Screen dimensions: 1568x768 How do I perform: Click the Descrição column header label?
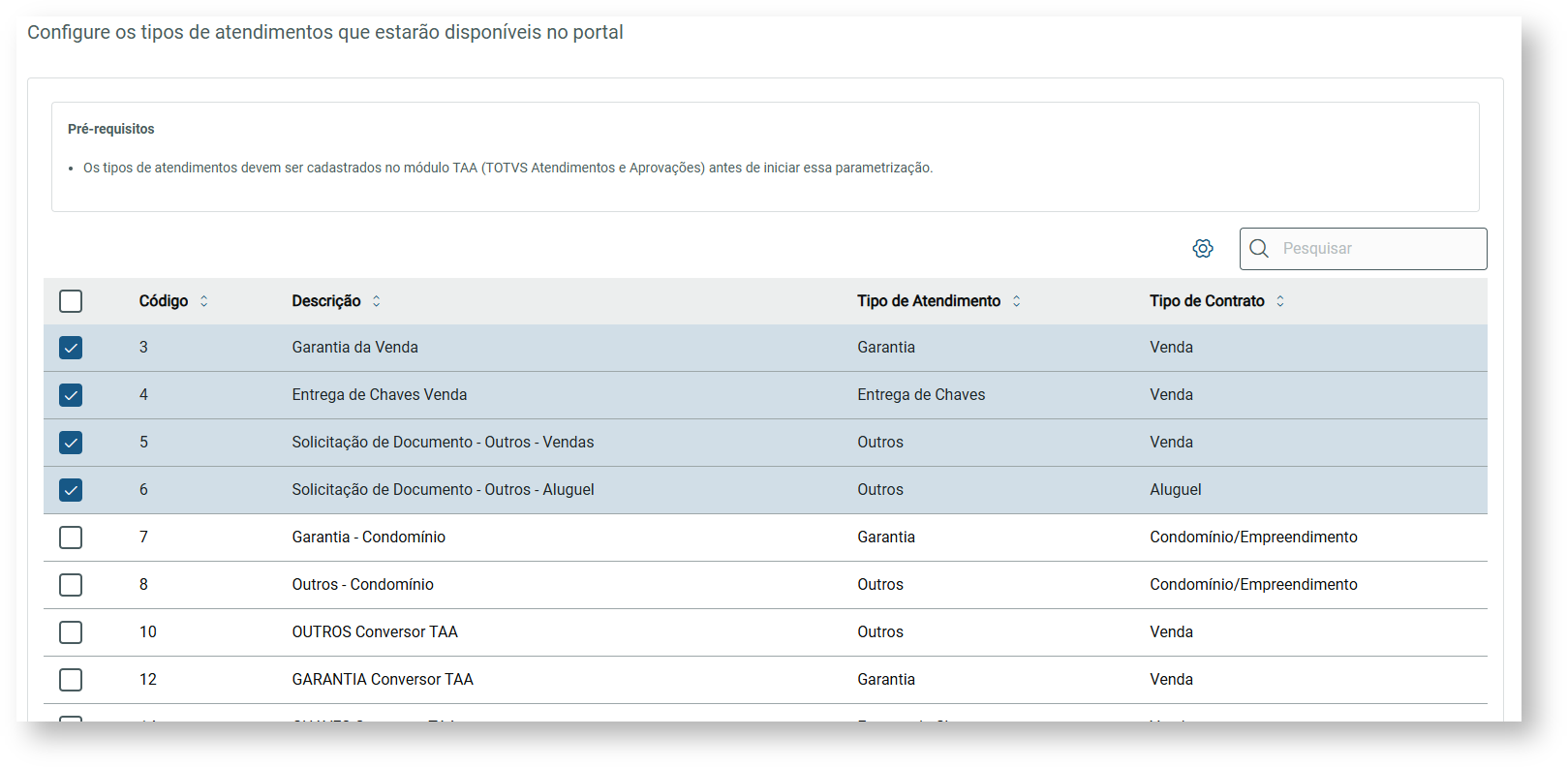coord(326,301)
